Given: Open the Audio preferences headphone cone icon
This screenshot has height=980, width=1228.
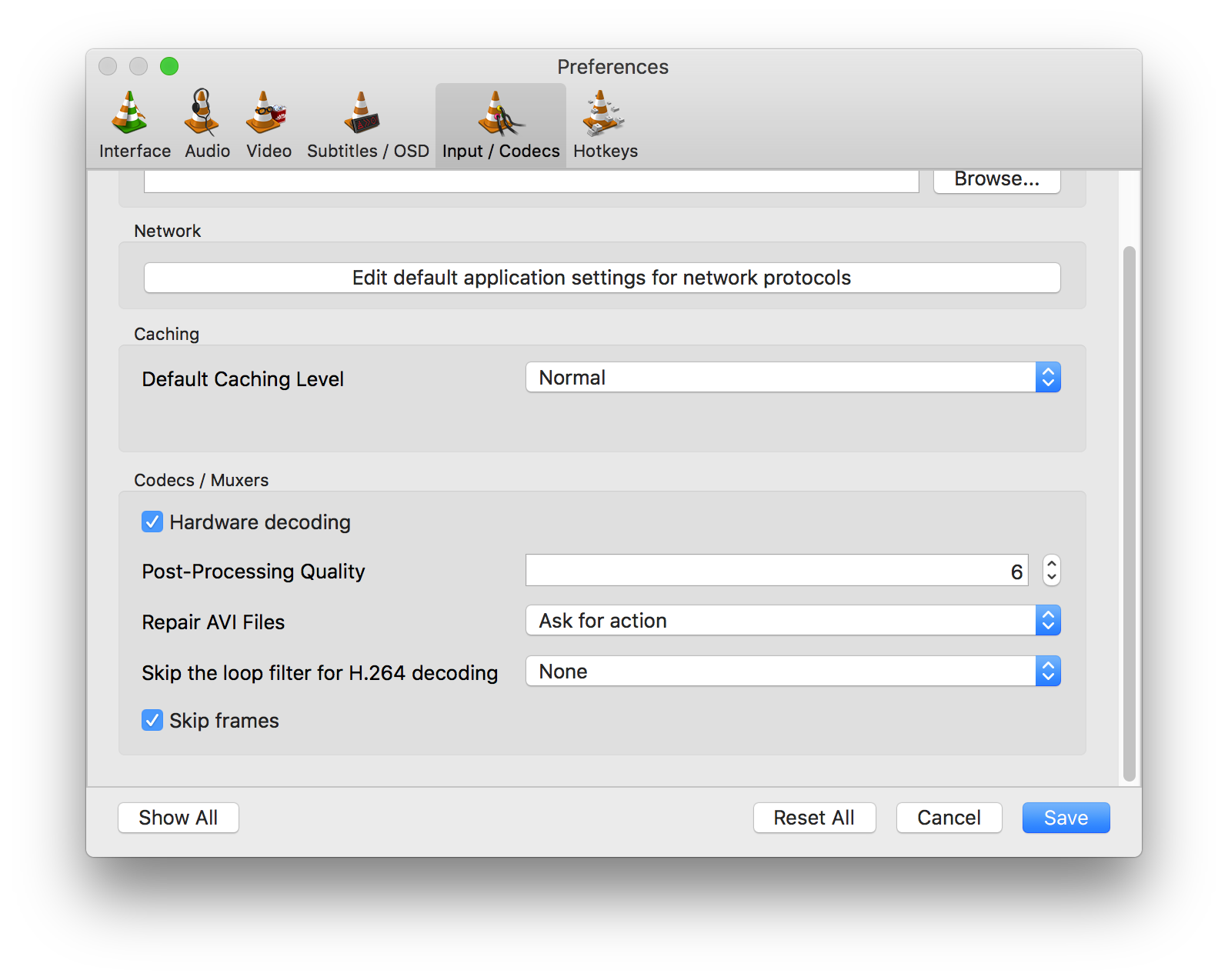Looking at the screenshot, I should coord(202,112).
